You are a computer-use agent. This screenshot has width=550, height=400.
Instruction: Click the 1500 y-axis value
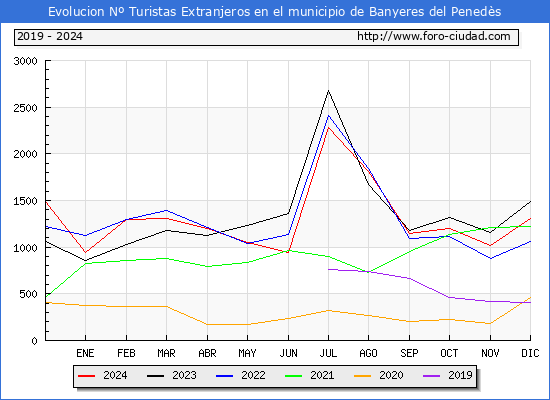tap(25, 201)
